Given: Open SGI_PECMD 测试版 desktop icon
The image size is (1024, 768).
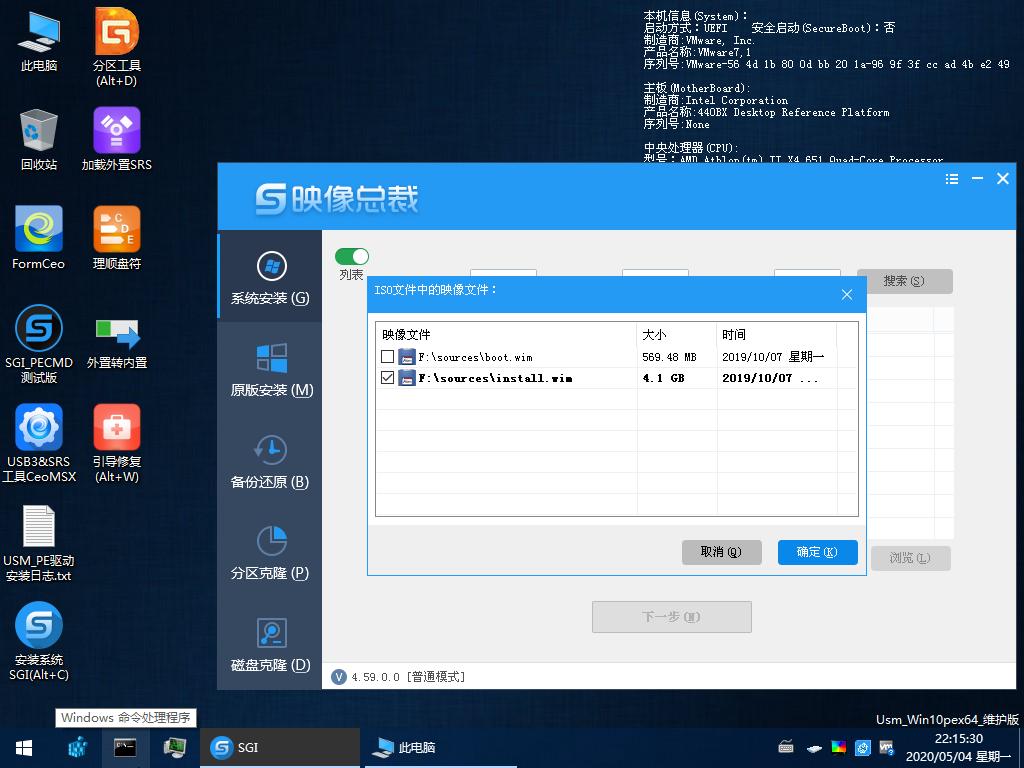Looking at the screenshot, I should (39, 344).
